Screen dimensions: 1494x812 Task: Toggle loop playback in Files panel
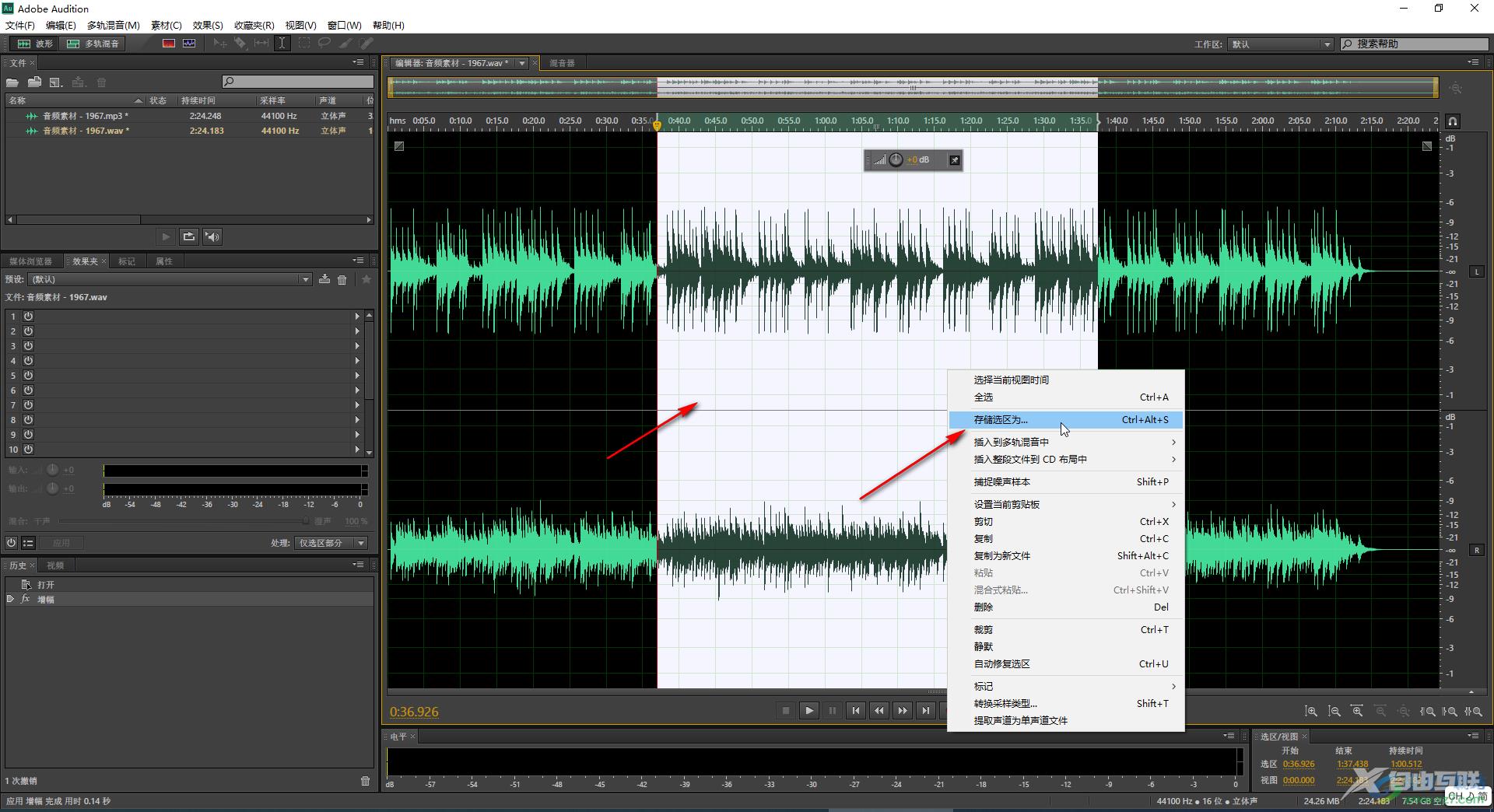point(189,236)
